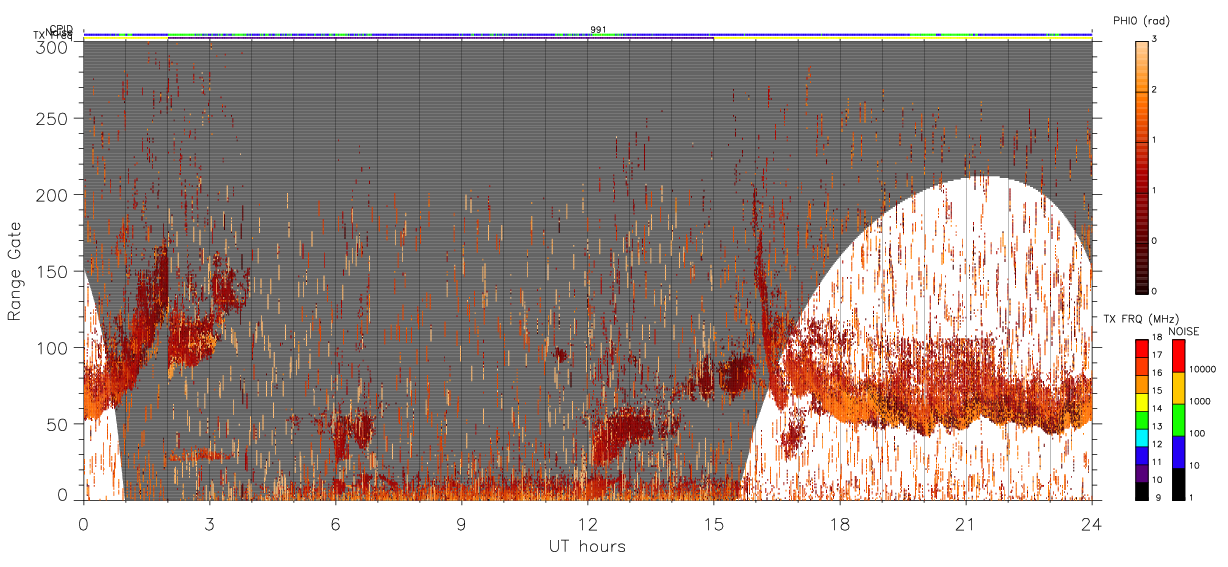Click the 12 tick label on UT hours axis
The height and width of the screenshot is (567, 1228).
[x=587, y=523]
